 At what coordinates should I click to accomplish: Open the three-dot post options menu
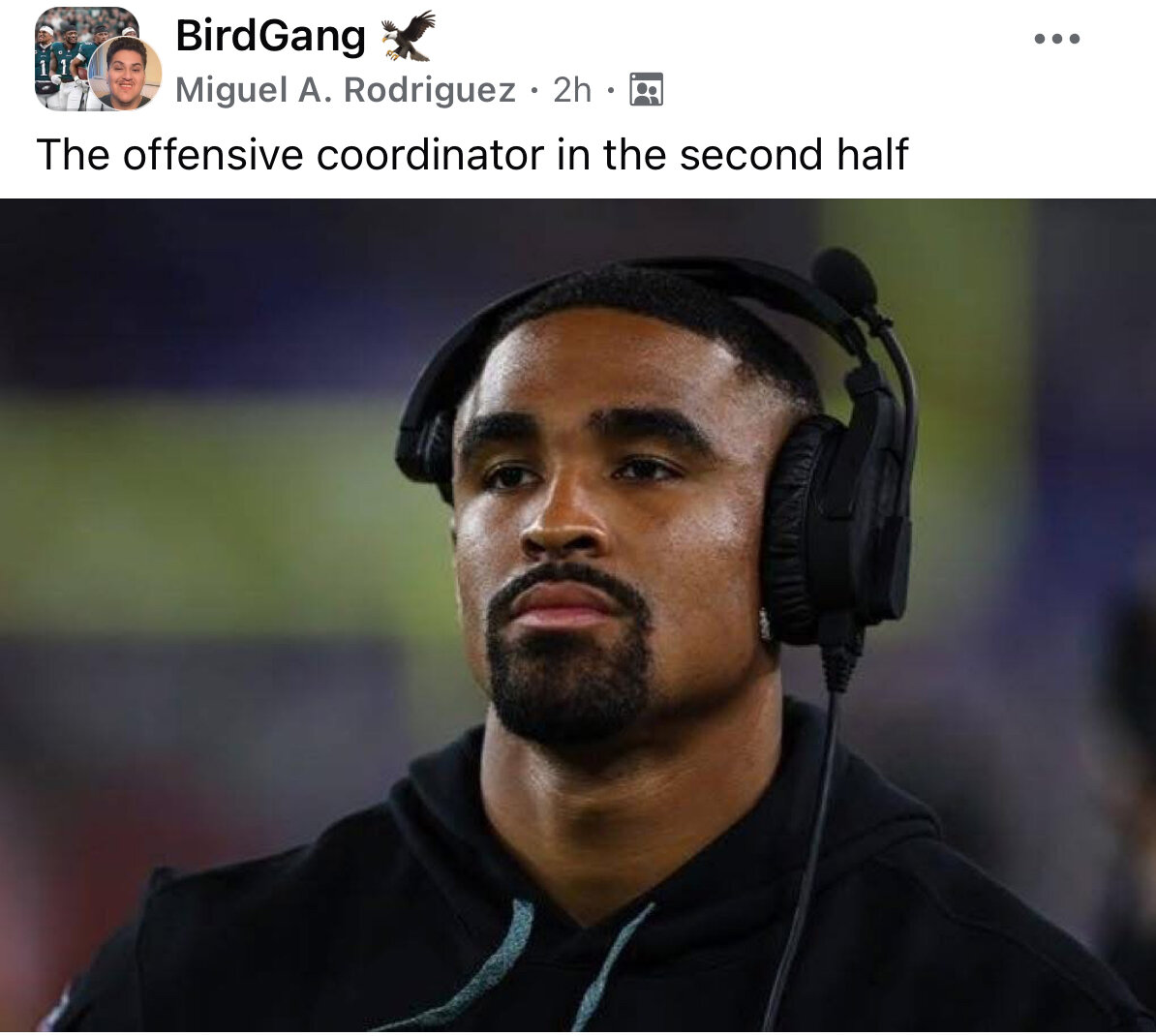click(x=1056, y=39)
